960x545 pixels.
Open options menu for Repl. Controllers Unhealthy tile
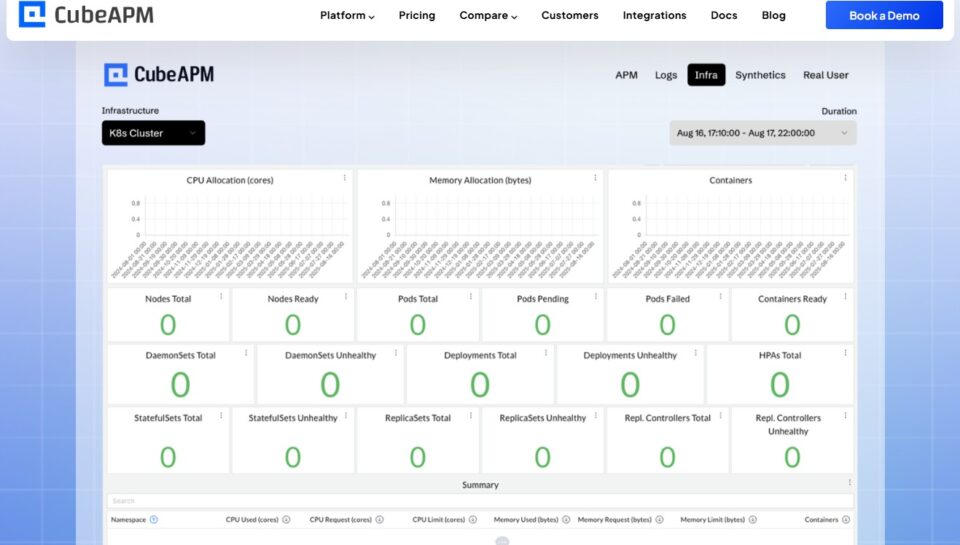pos(846,415)
